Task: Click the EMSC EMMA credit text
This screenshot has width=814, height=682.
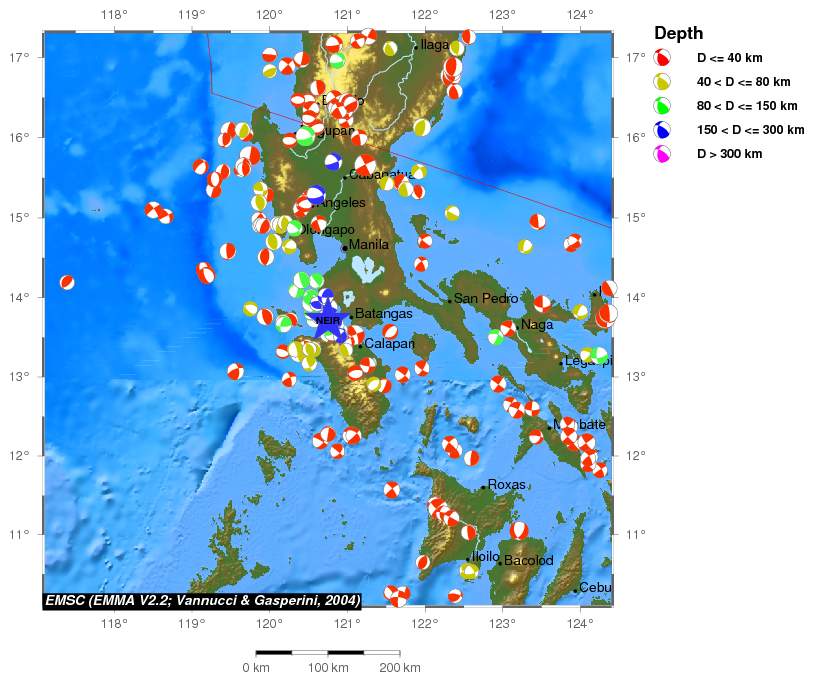Action: [x=201, y=600]
